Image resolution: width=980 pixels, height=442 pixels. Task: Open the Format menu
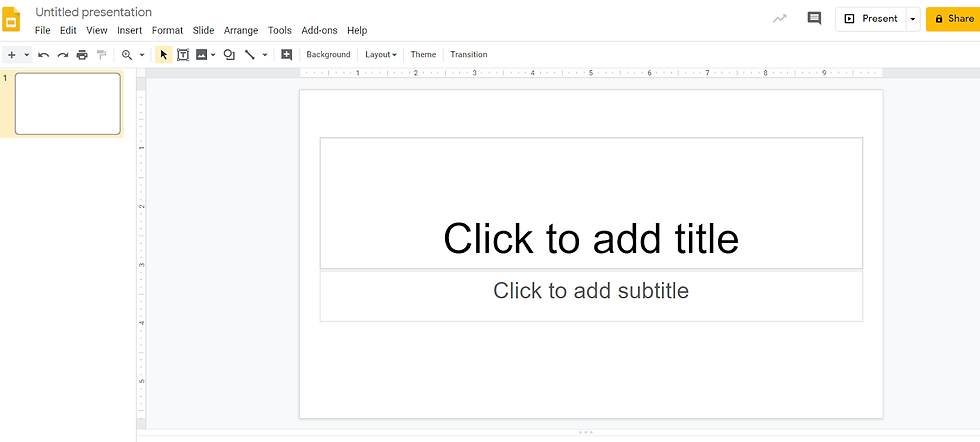click(x=168, y=30)
